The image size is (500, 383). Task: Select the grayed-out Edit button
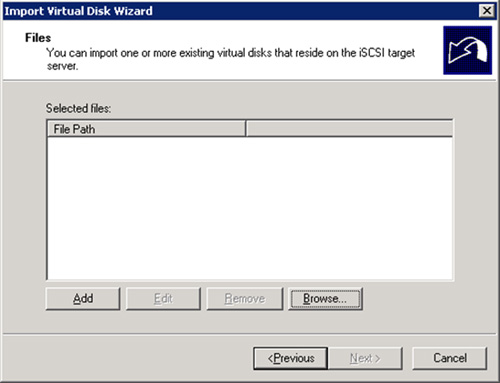163,299
